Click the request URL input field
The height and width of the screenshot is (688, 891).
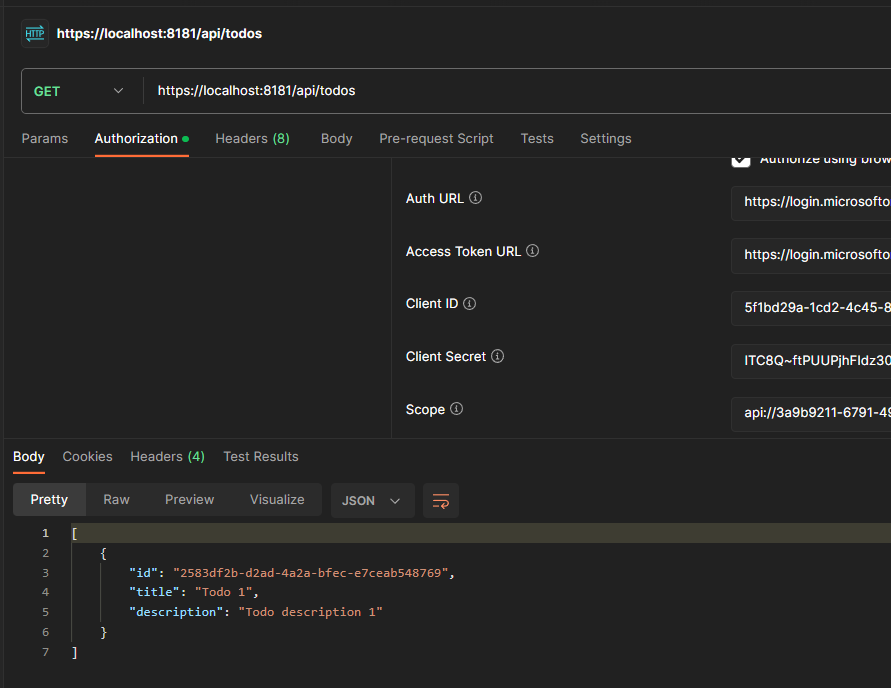(500, 91)
